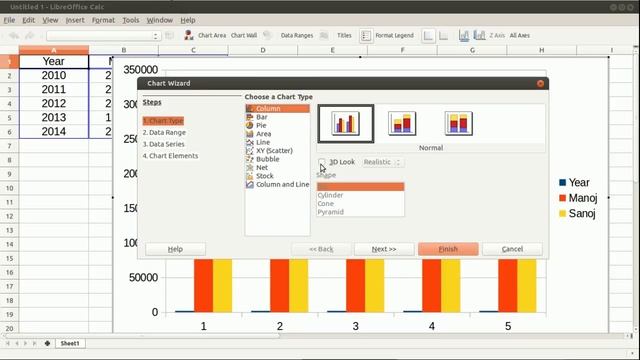Open the Help menu in menu bar
Viewport: 640px width, 360px height.
(188, 20)
